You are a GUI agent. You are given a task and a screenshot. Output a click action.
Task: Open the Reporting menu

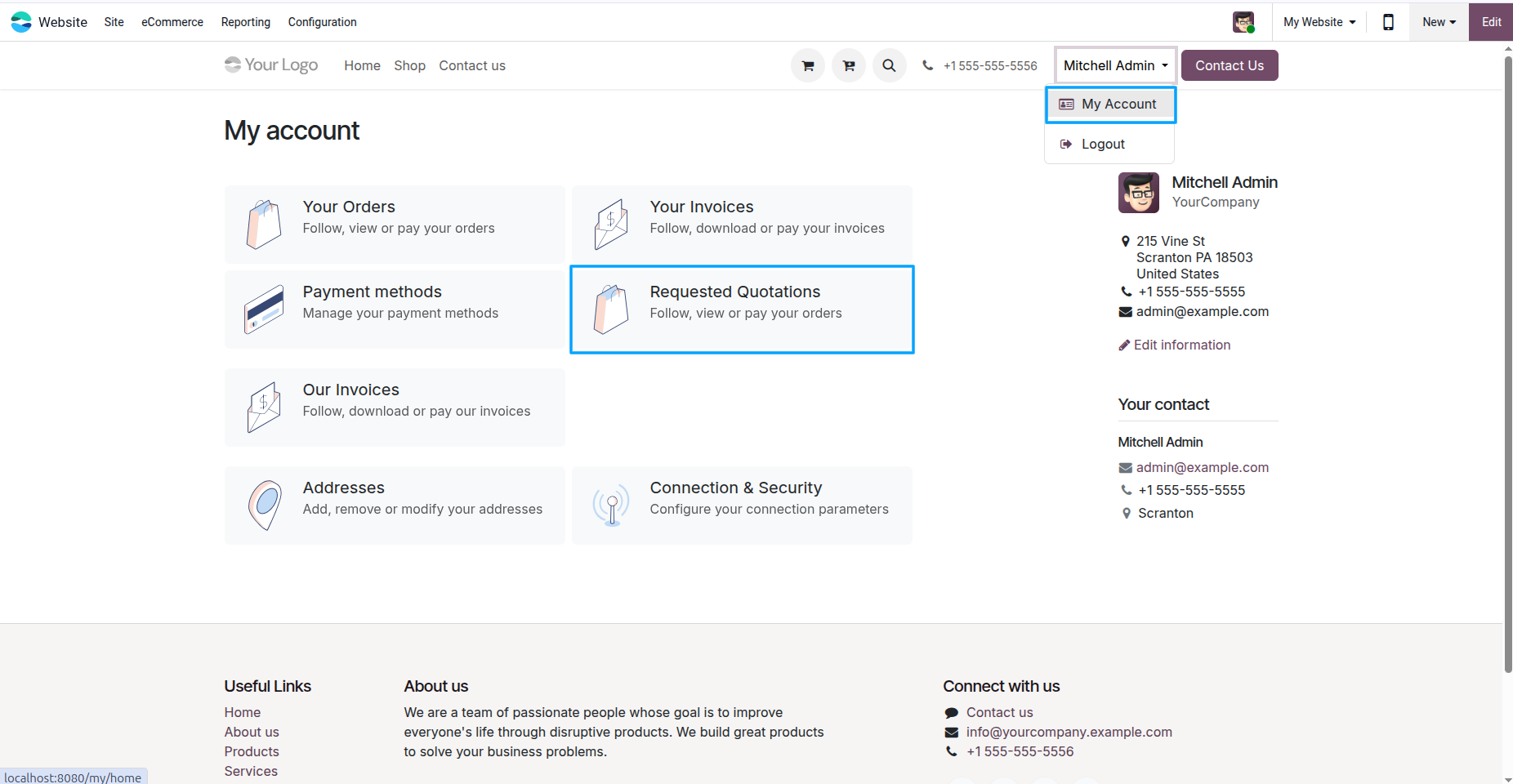245,22
